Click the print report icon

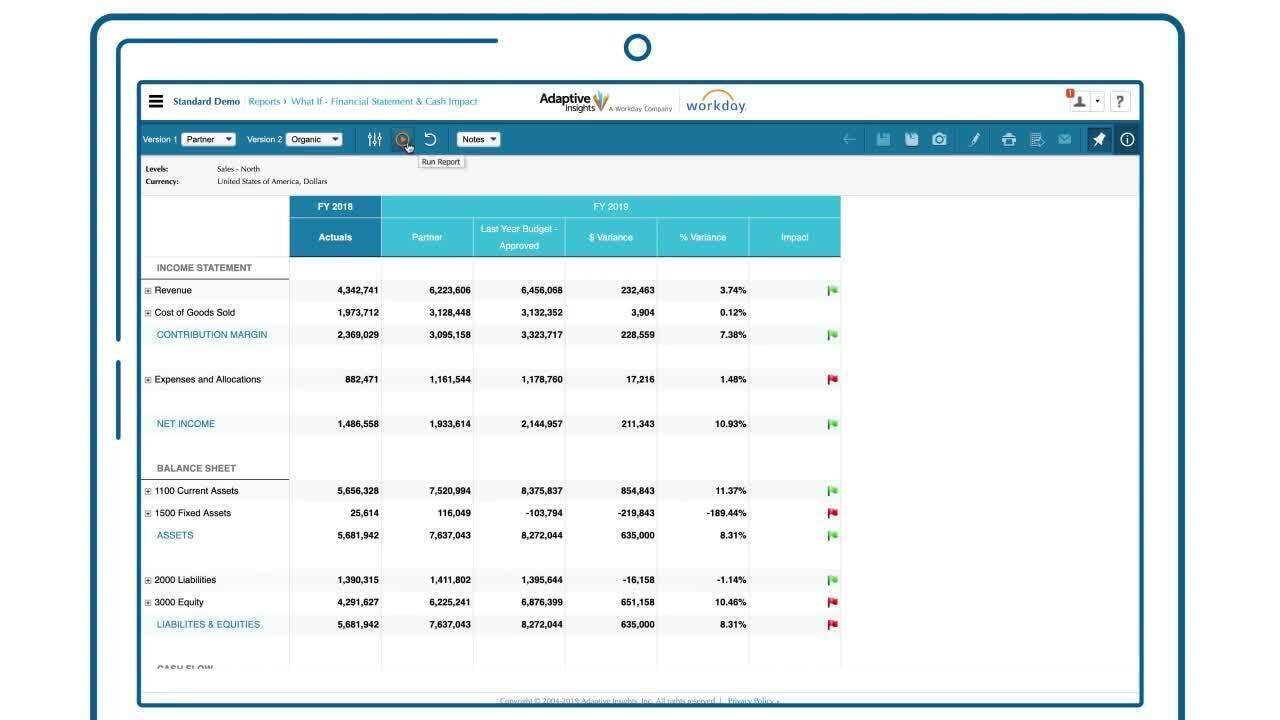coord(1008,140)
